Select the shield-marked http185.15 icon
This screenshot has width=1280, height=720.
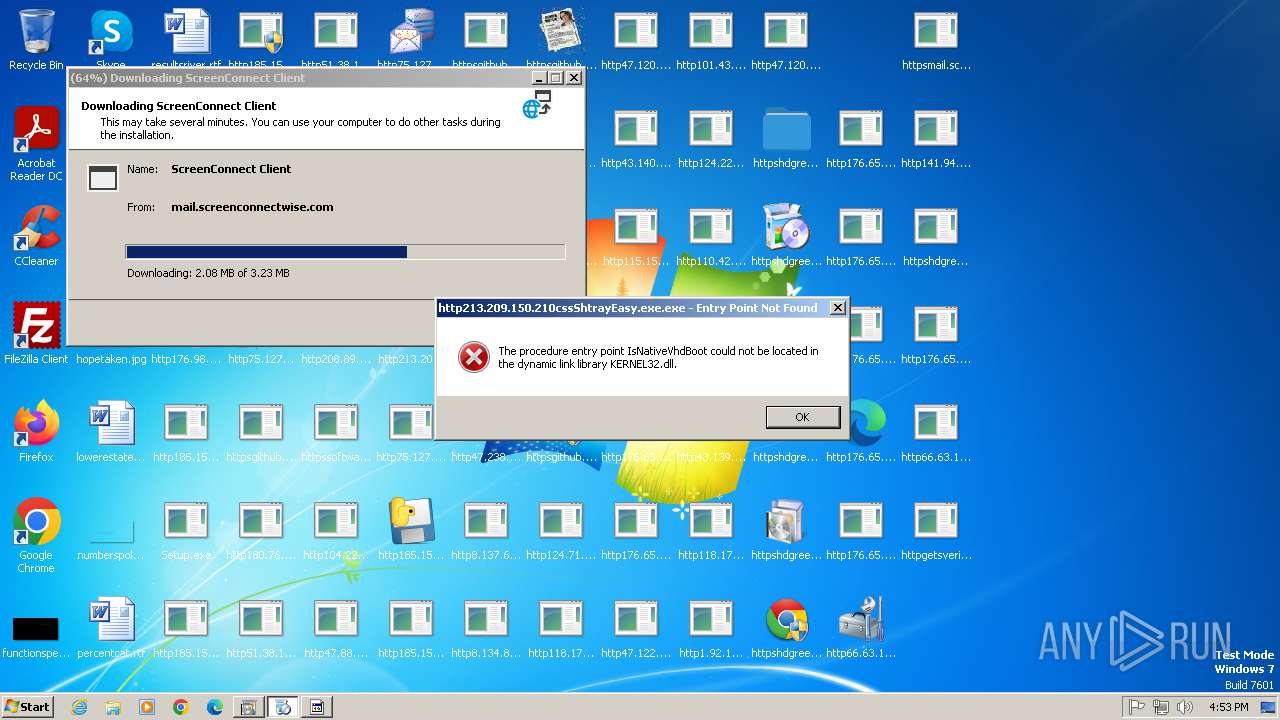click(261, 40)
